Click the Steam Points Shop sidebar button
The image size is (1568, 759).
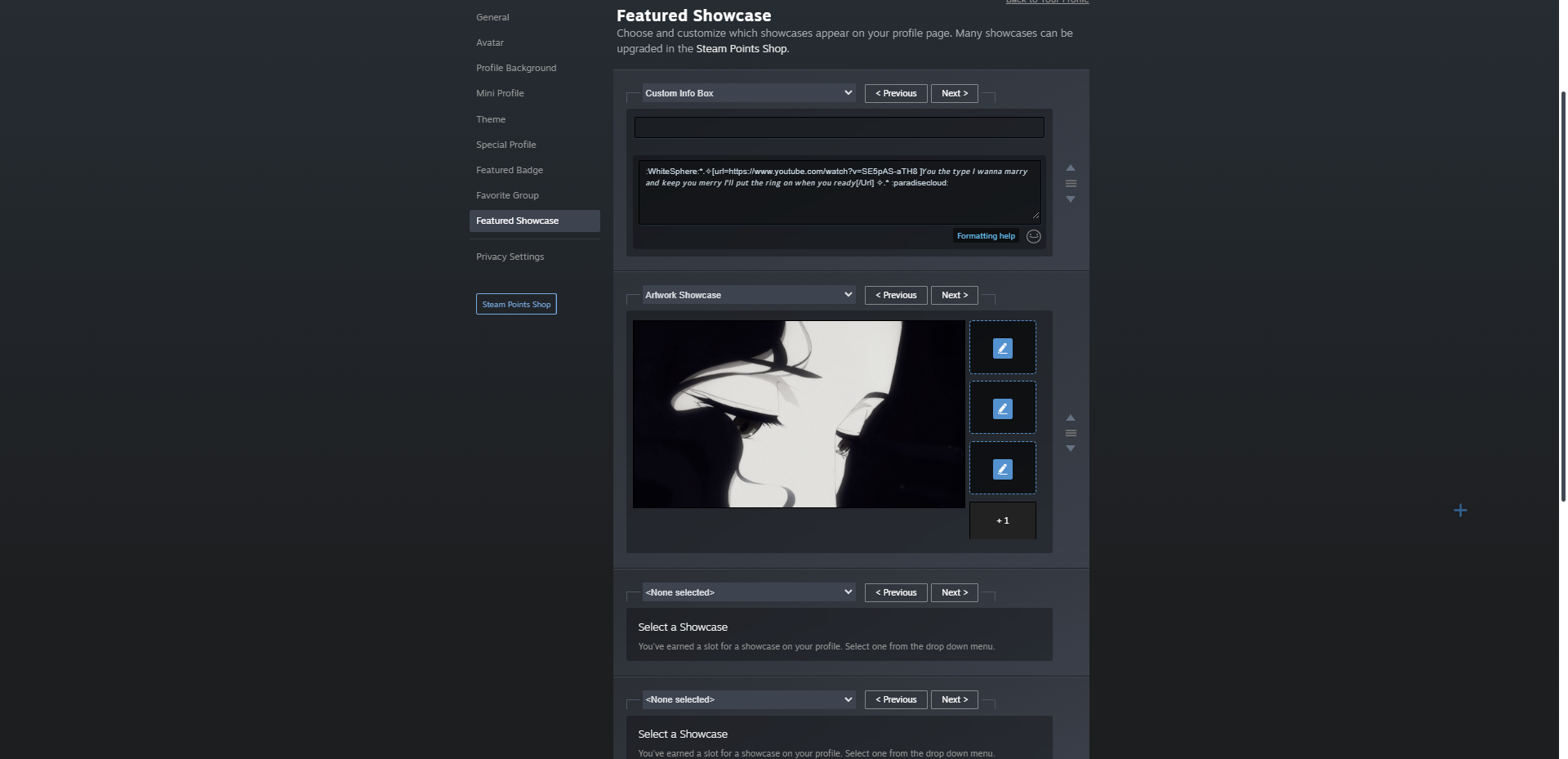tap(516, 304)
